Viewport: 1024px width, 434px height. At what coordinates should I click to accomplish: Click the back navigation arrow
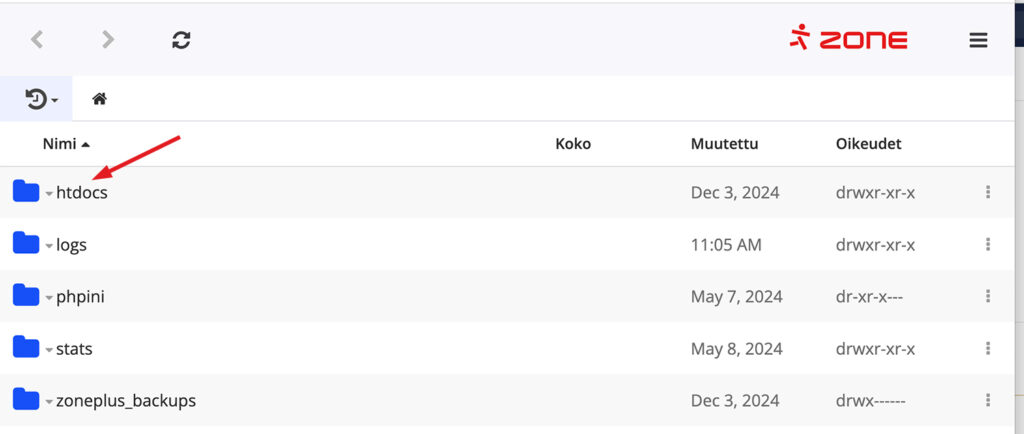(37, 40)
